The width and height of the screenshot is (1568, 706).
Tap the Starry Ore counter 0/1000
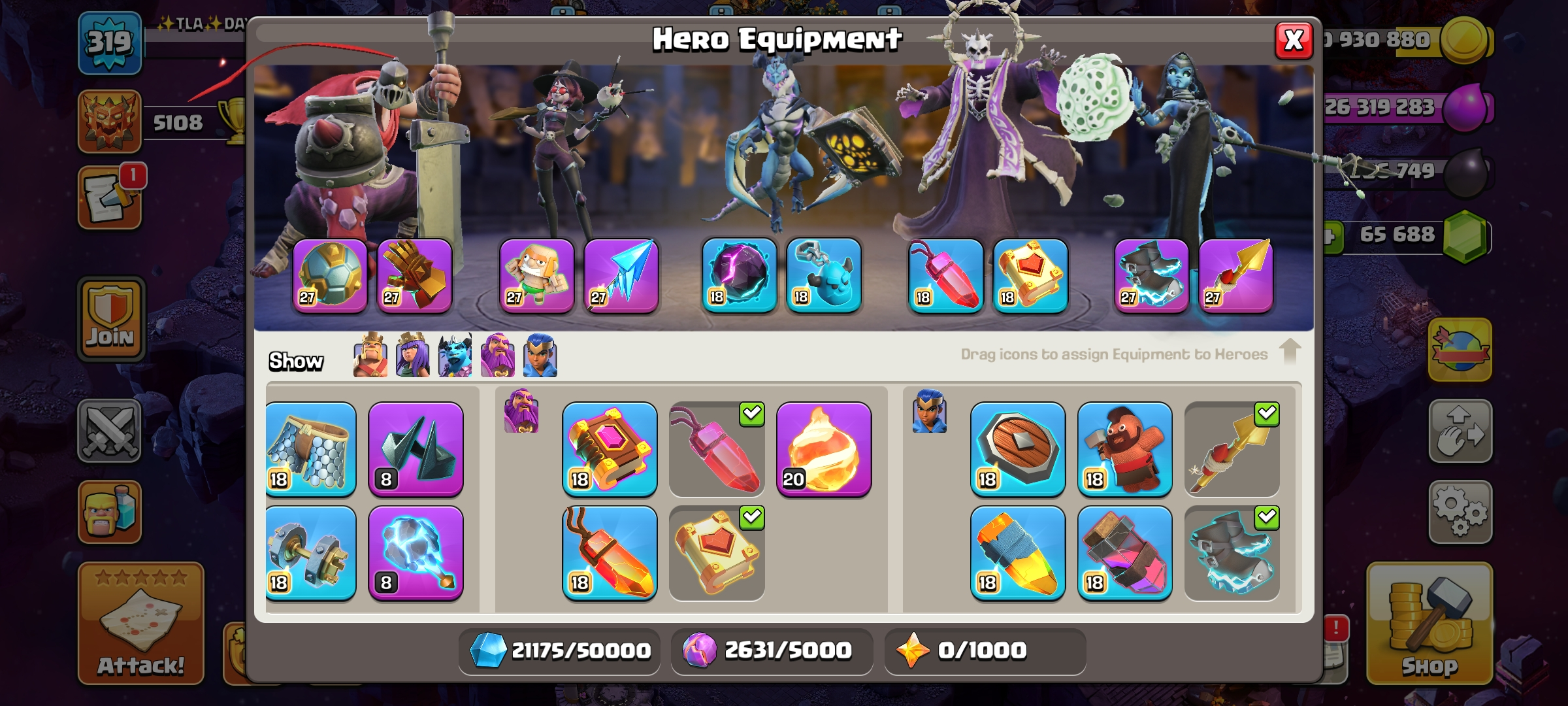(985, 650)
